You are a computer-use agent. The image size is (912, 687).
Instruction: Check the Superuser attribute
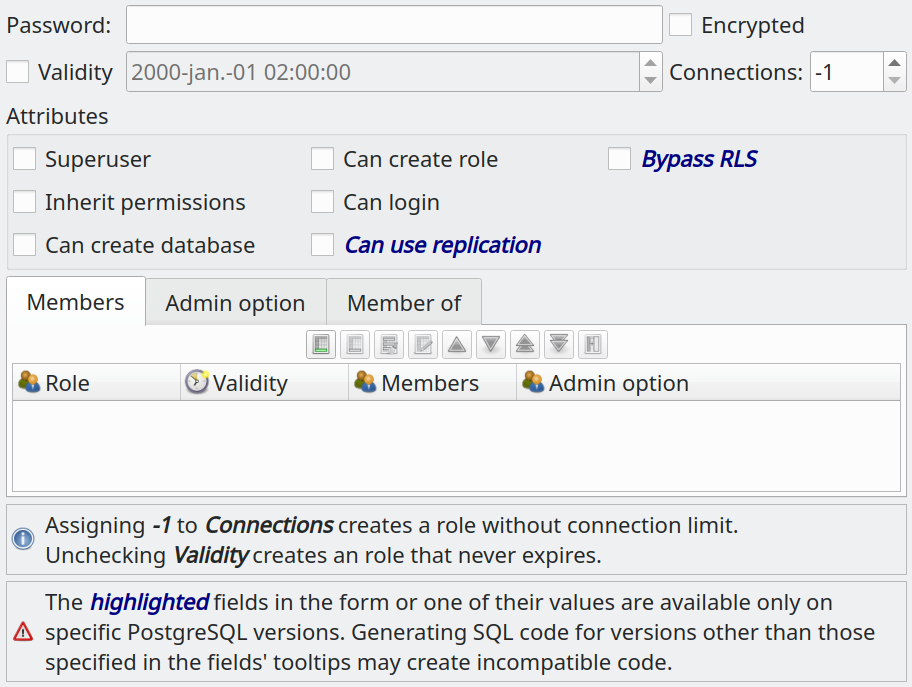click(24, 159)
